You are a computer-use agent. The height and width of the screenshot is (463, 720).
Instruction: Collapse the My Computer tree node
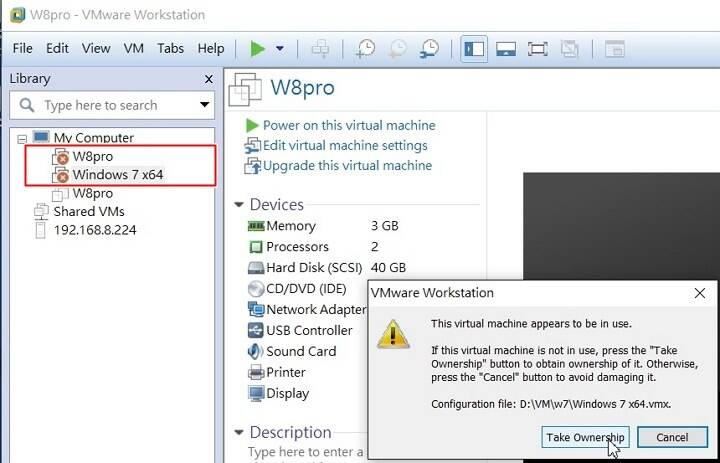22,138
